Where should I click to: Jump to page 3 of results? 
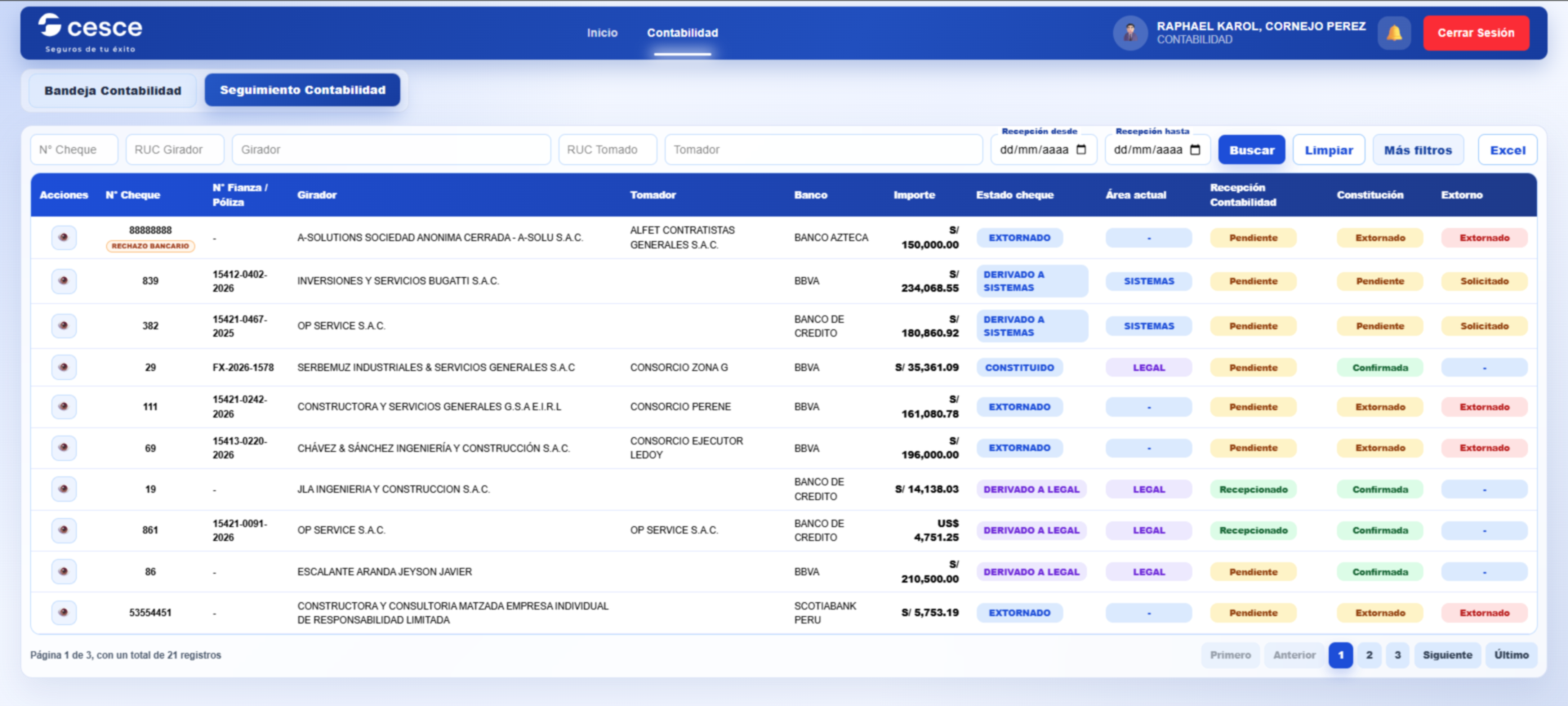point(1397,655)
